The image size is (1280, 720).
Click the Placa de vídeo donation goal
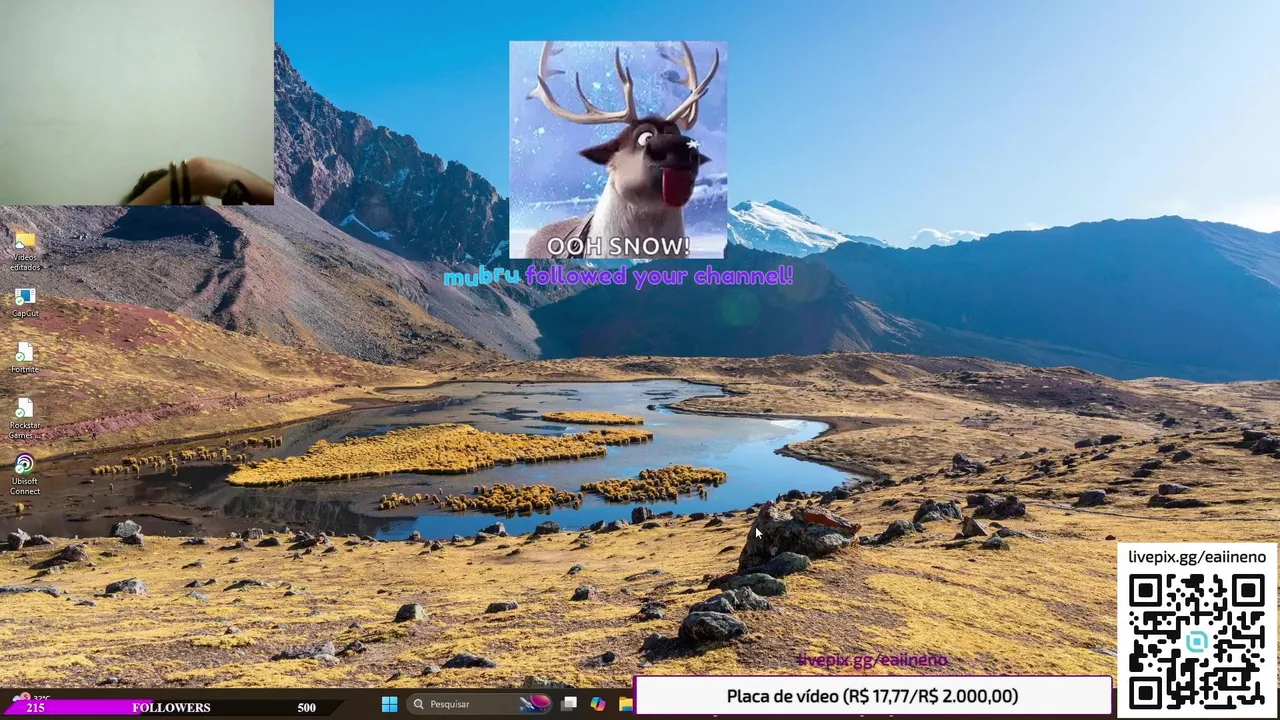pyautogui.click(x=873, y=696)
